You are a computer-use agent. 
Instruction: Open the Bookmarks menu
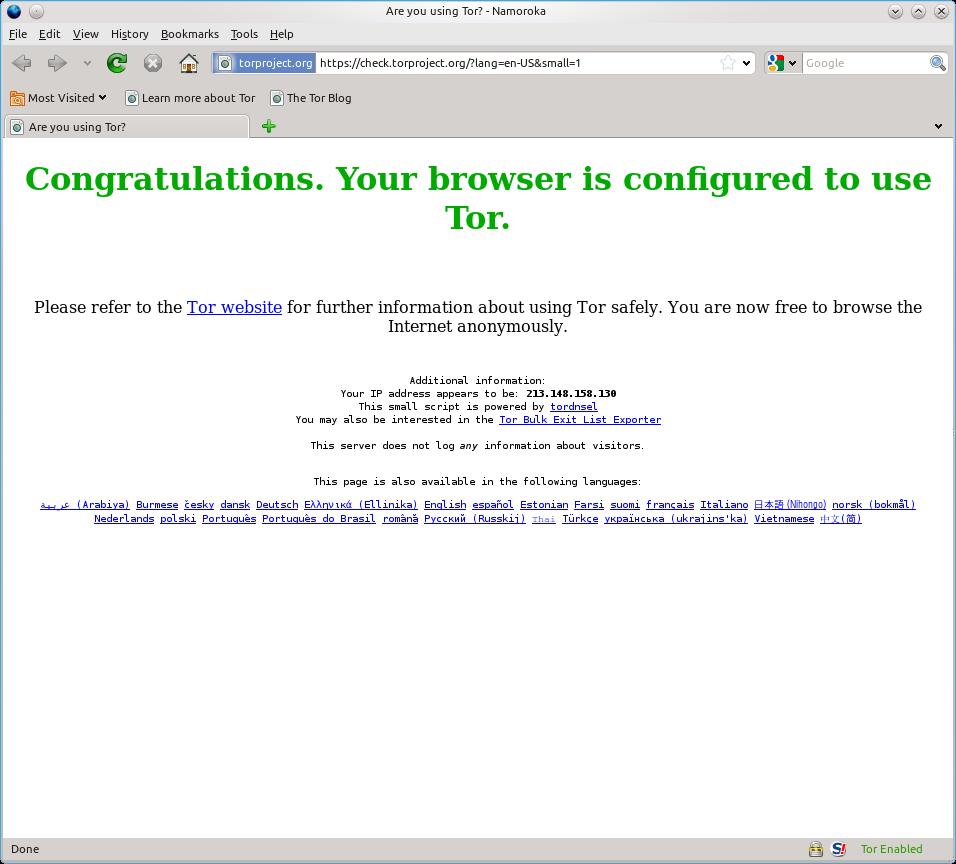189,34
